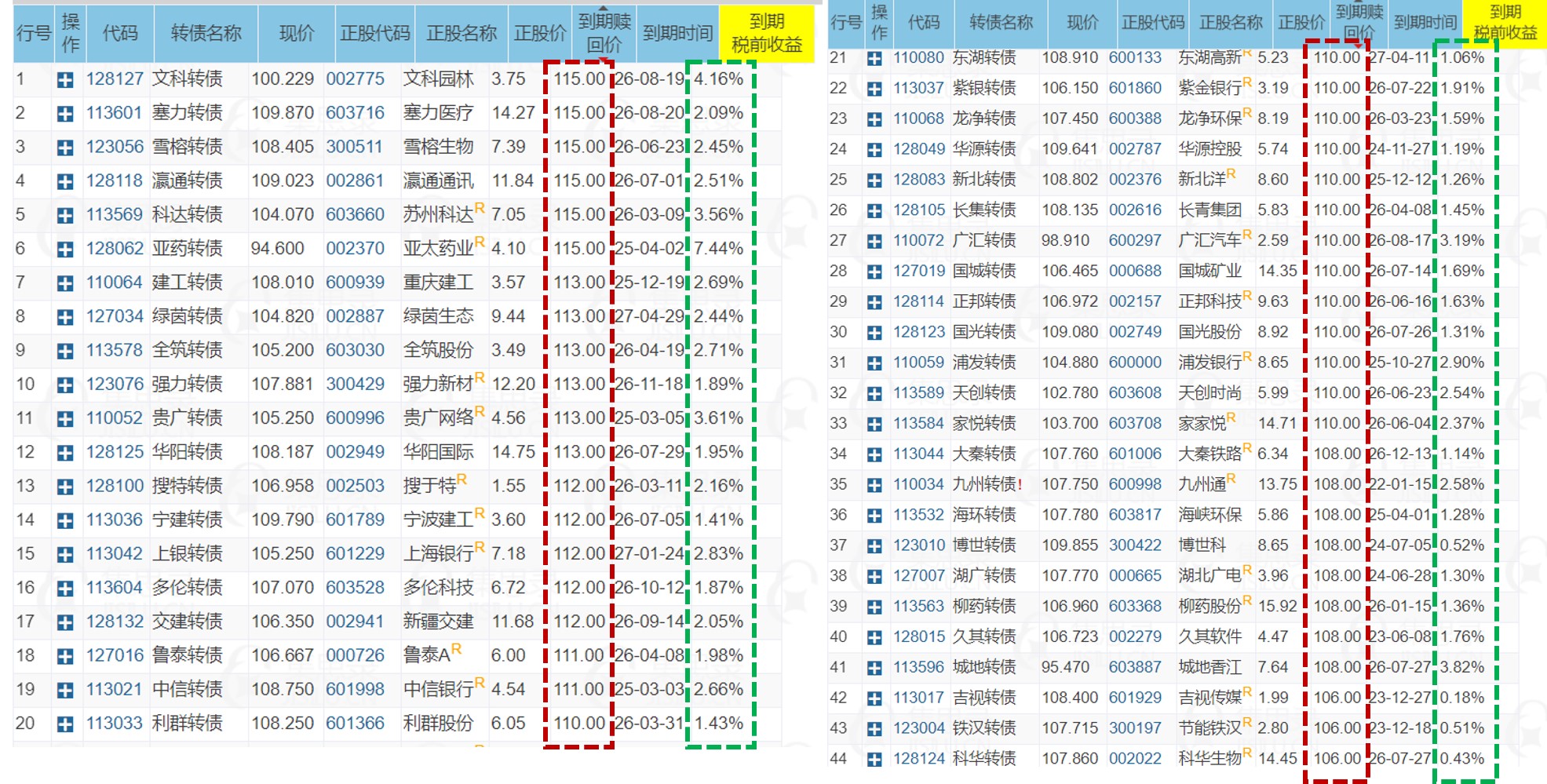Open bond code link 113033 for 利群转债
1547x784 pixels.
tap(115, 723)
